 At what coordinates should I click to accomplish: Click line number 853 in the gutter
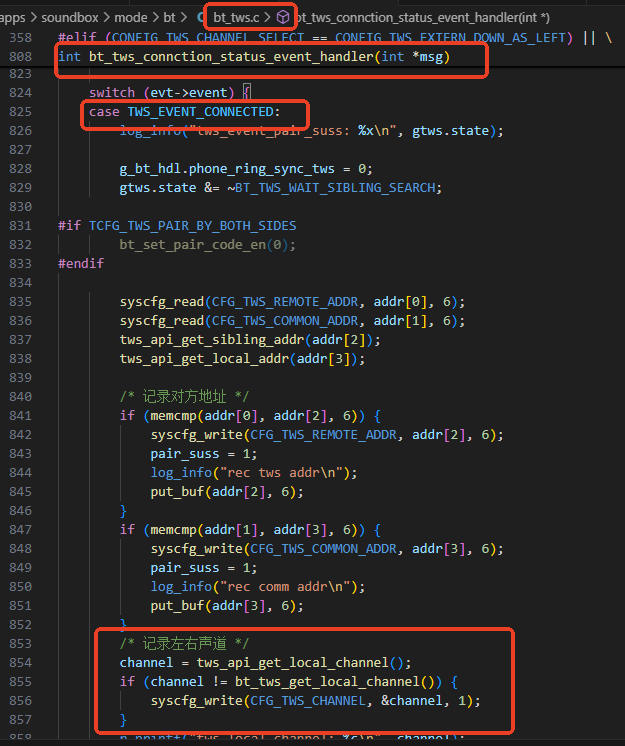pos(20,644)
